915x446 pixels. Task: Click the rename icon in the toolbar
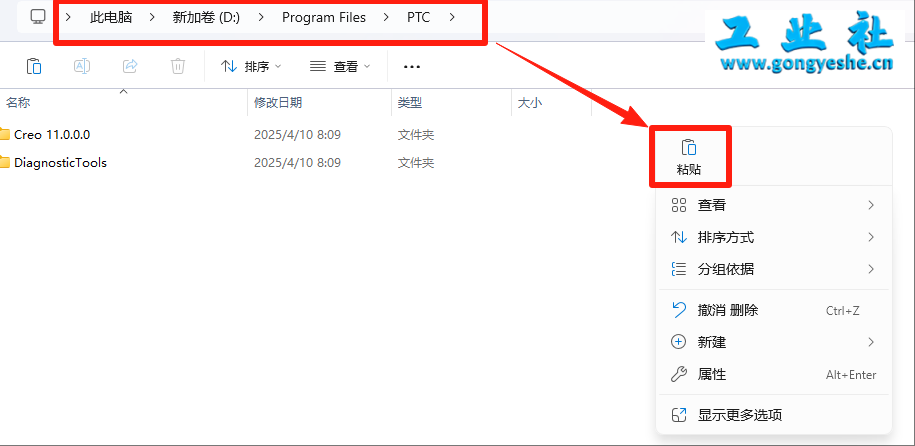(x=82, y=66)
